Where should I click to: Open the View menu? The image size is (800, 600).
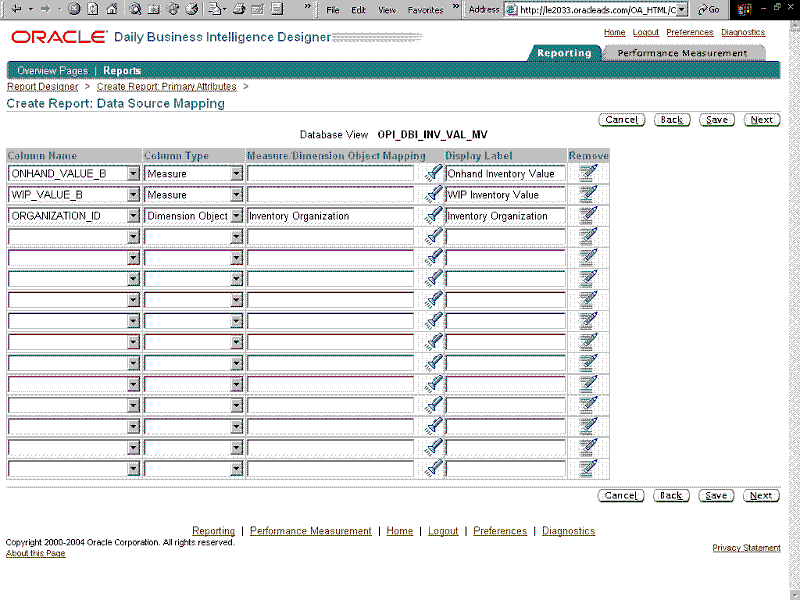pos(387,10)
